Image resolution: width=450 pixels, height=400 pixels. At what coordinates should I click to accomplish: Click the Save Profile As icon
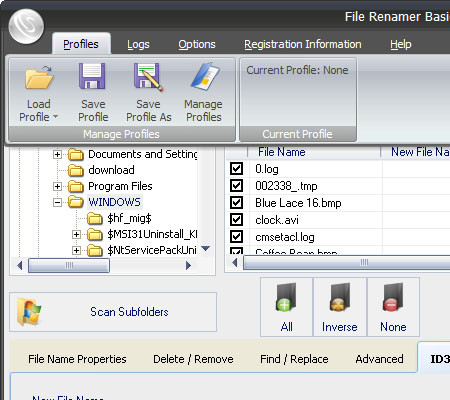coord(148,77)
